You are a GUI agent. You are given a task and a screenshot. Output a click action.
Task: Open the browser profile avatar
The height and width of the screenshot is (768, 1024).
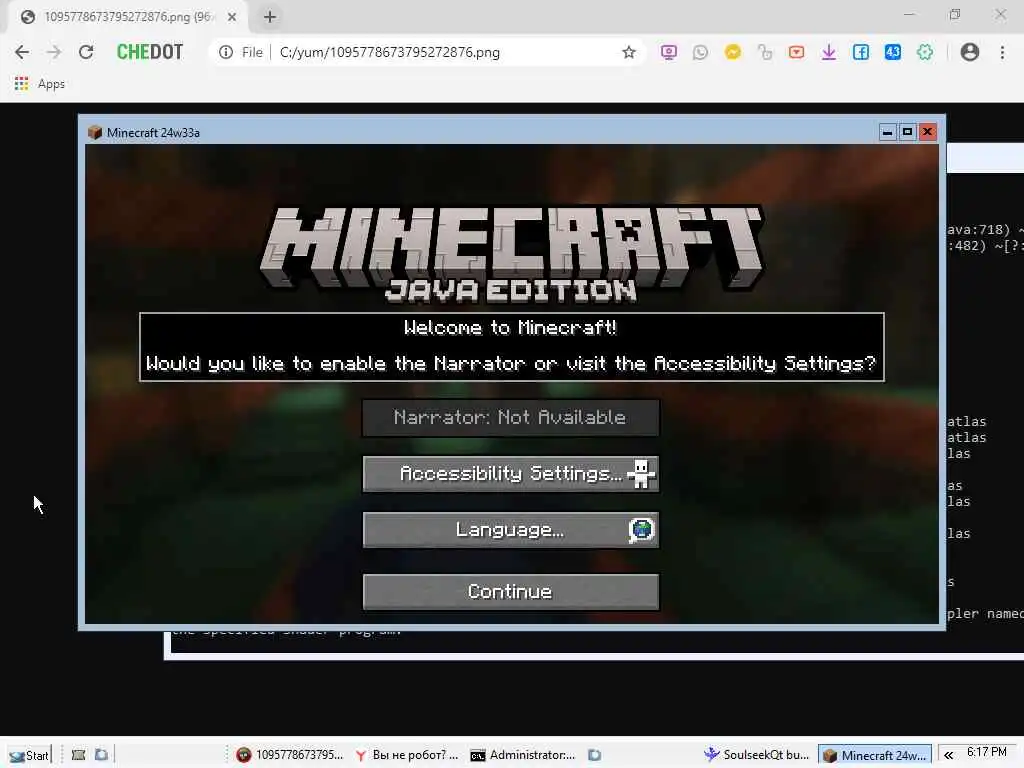[970, 52]
